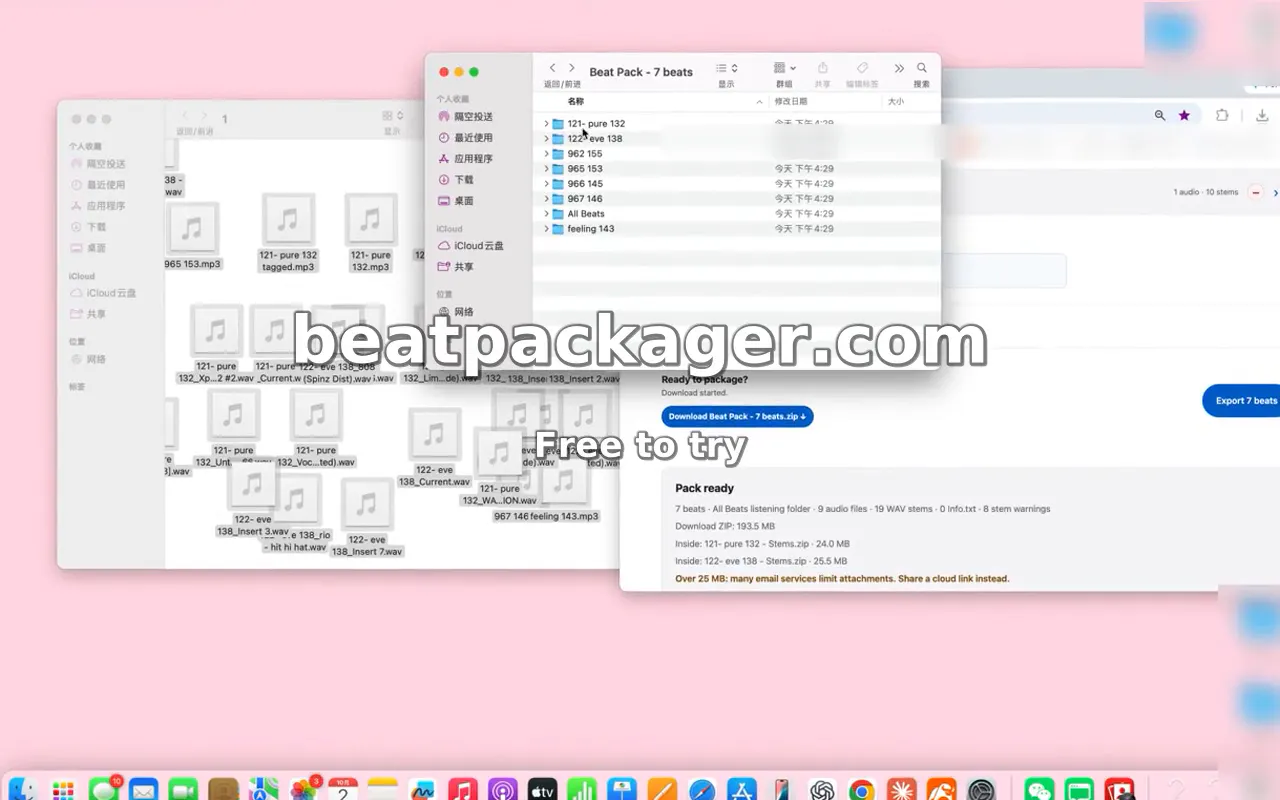Open Music app from the Dock

click(x=462, y=790)
